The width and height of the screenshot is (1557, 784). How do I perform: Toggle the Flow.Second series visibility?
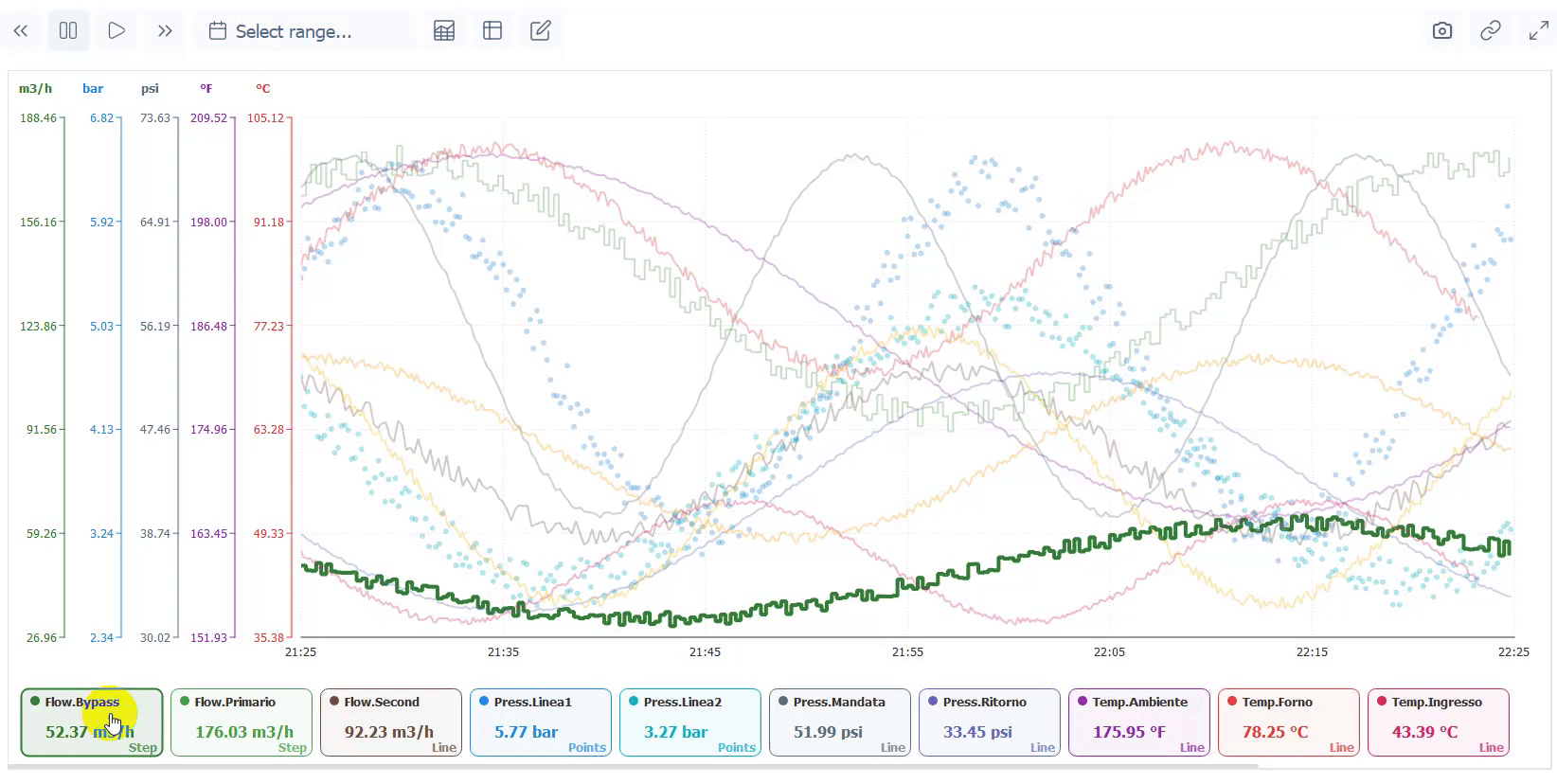click(390, 722)
